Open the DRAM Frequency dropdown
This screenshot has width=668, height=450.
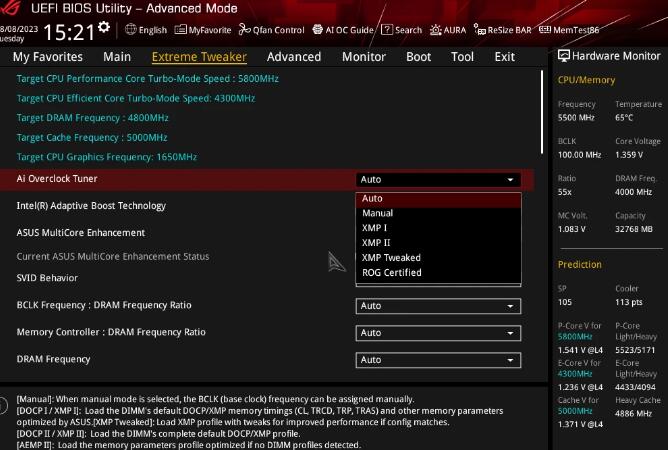438,360
